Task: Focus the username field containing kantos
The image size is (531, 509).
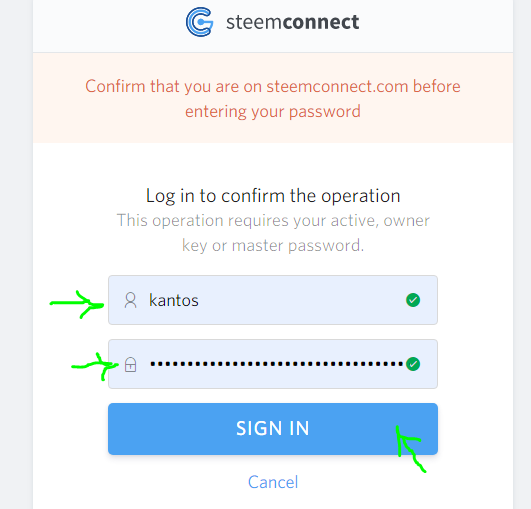Action: point(273,300)
